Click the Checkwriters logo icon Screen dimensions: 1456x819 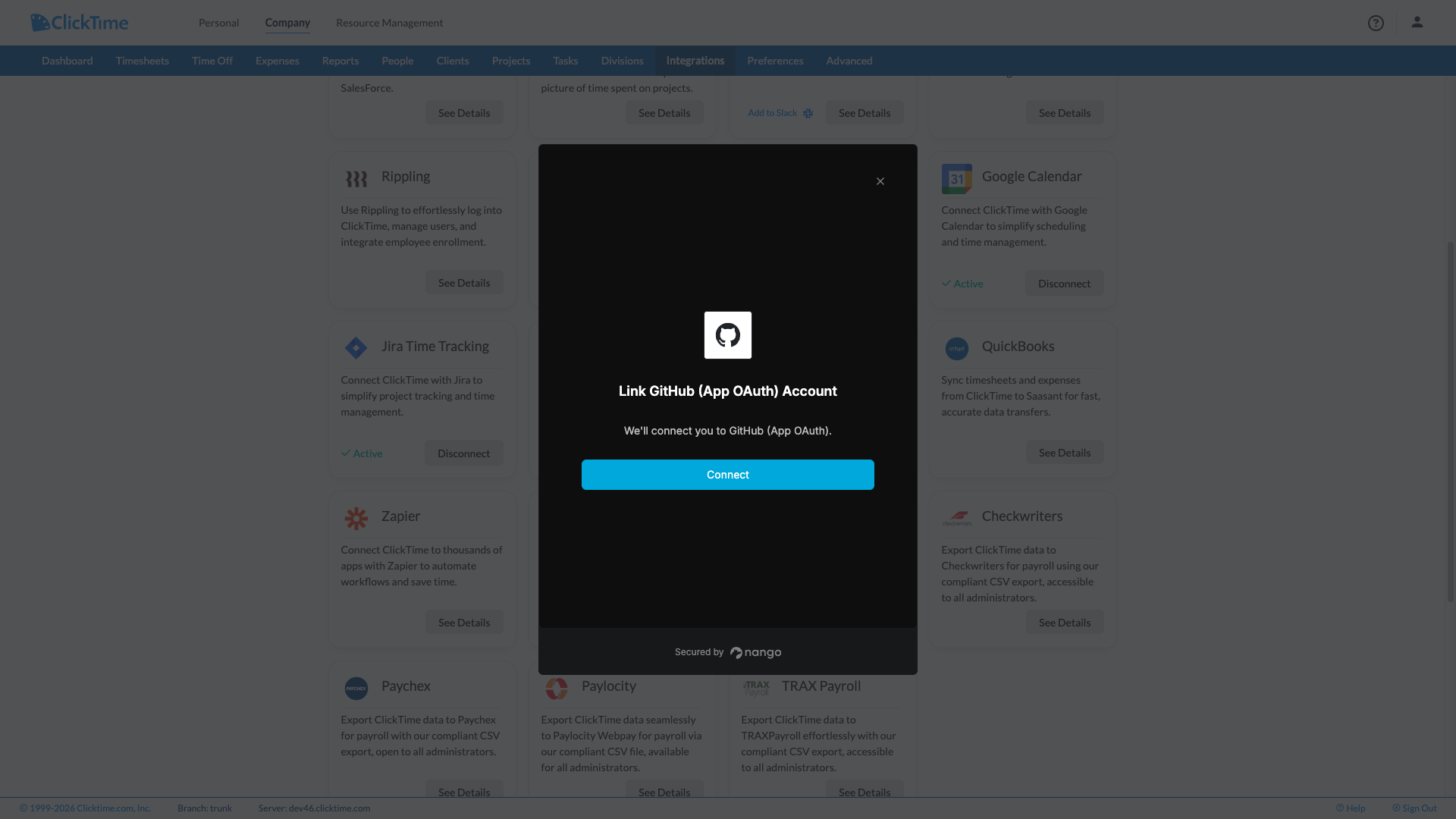tap(957, 519)
